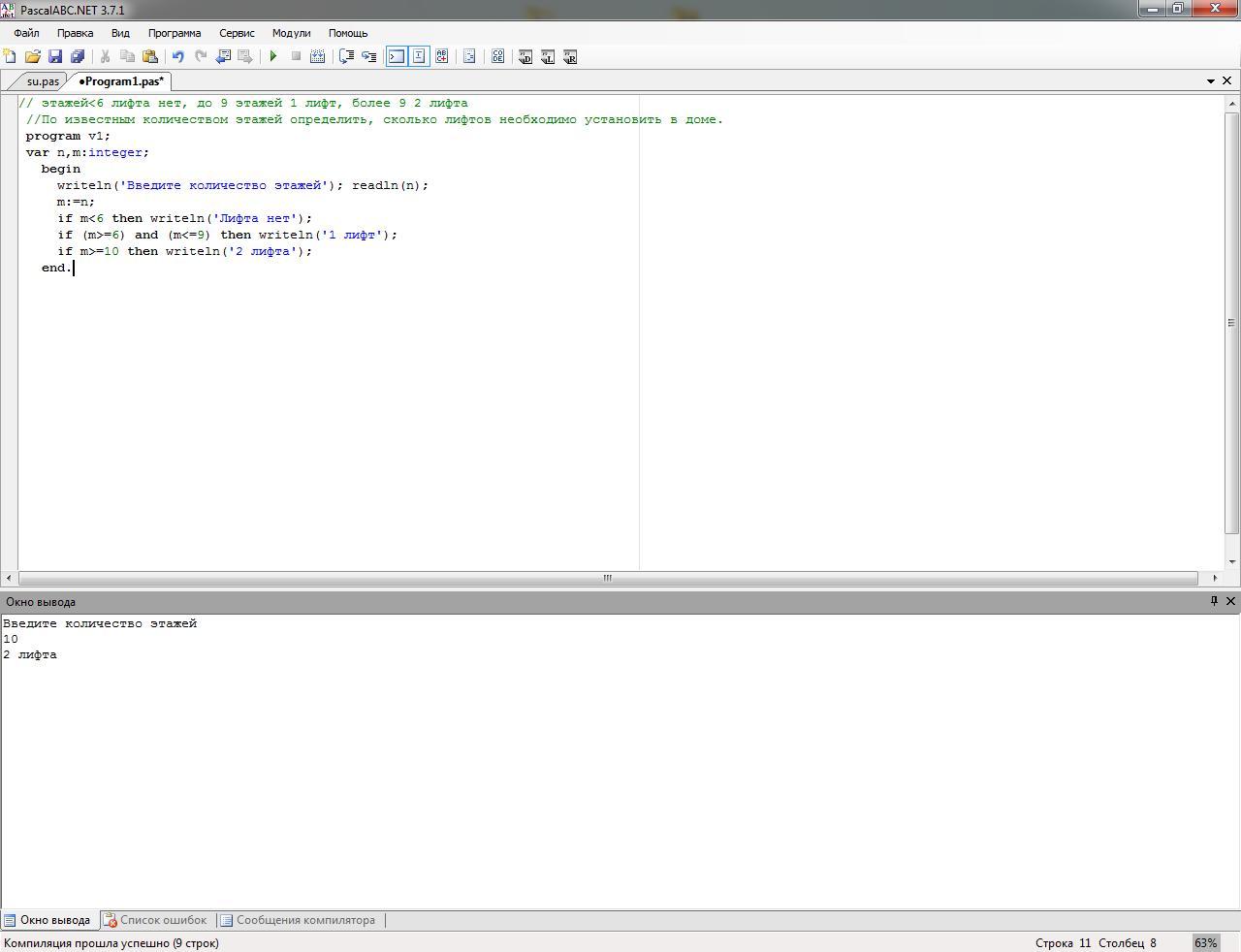Toggle the output window toolbar button
The height and width of the screenshot is (952, 1241).
point(397,56)
